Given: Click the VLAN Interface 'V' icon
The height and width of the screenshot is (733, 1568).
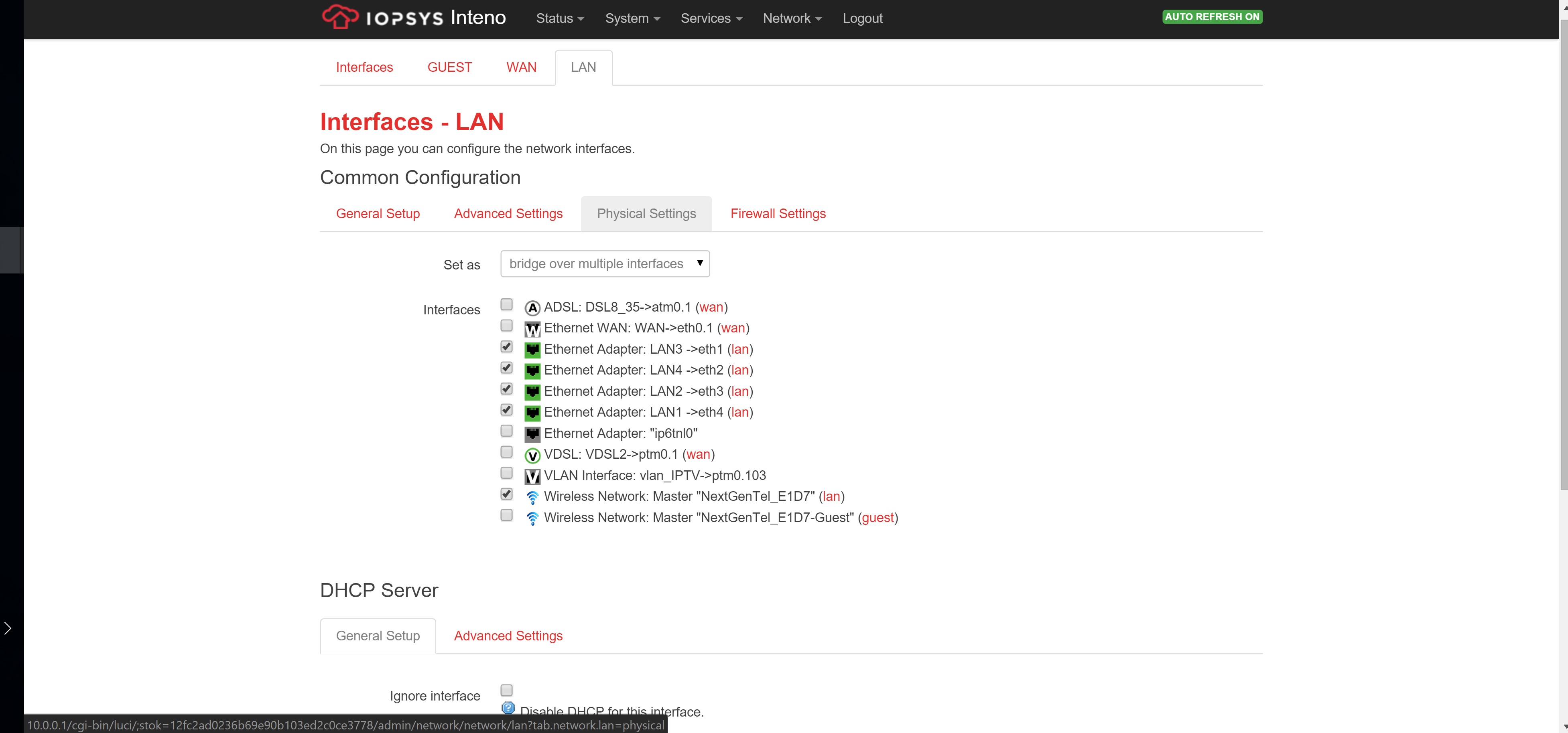Looking at the screenshot, I should tap(532, 476).
